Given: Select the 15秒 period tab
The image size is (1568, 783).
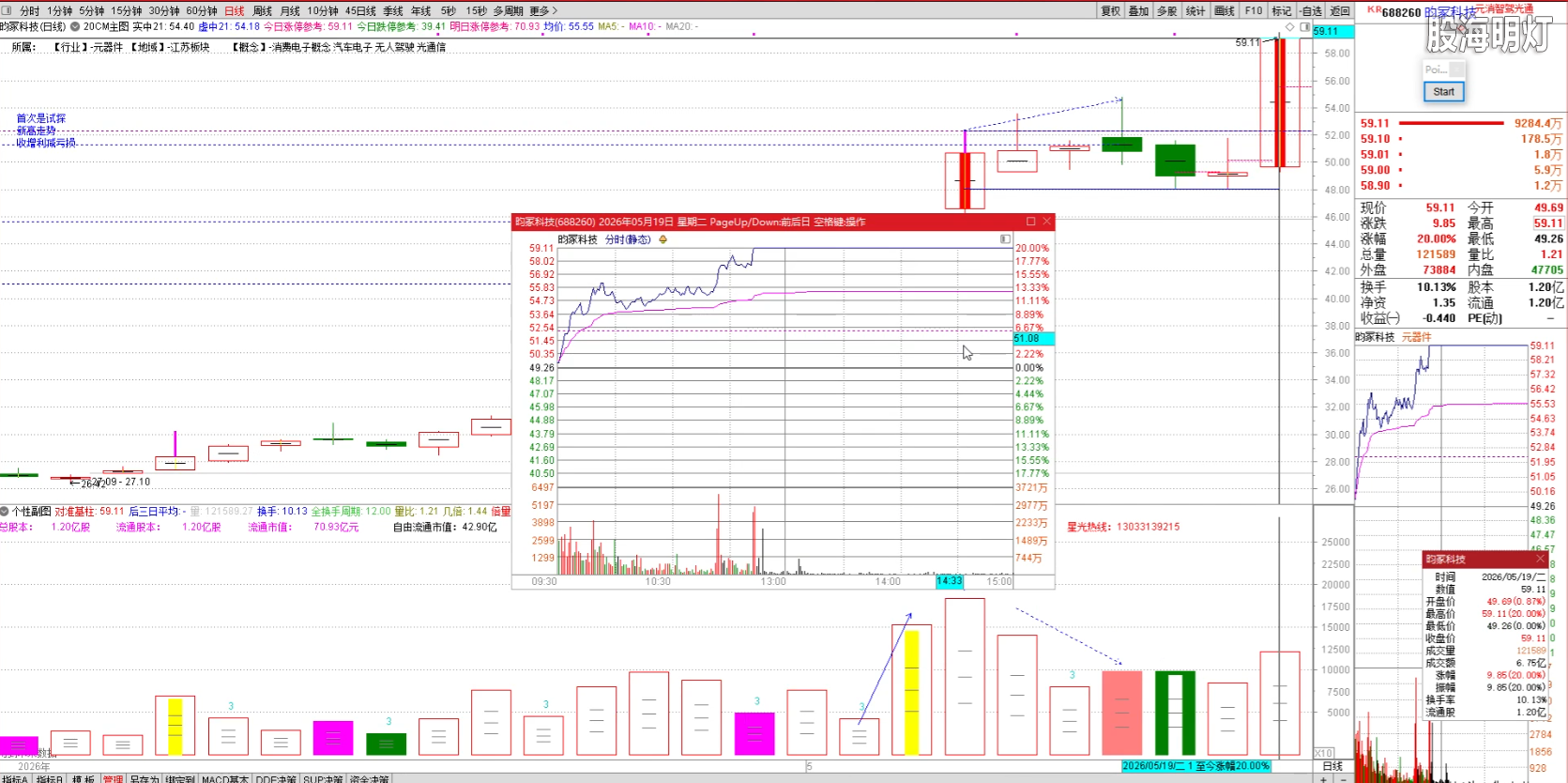Looking at the screenshot, I should 477,11.
